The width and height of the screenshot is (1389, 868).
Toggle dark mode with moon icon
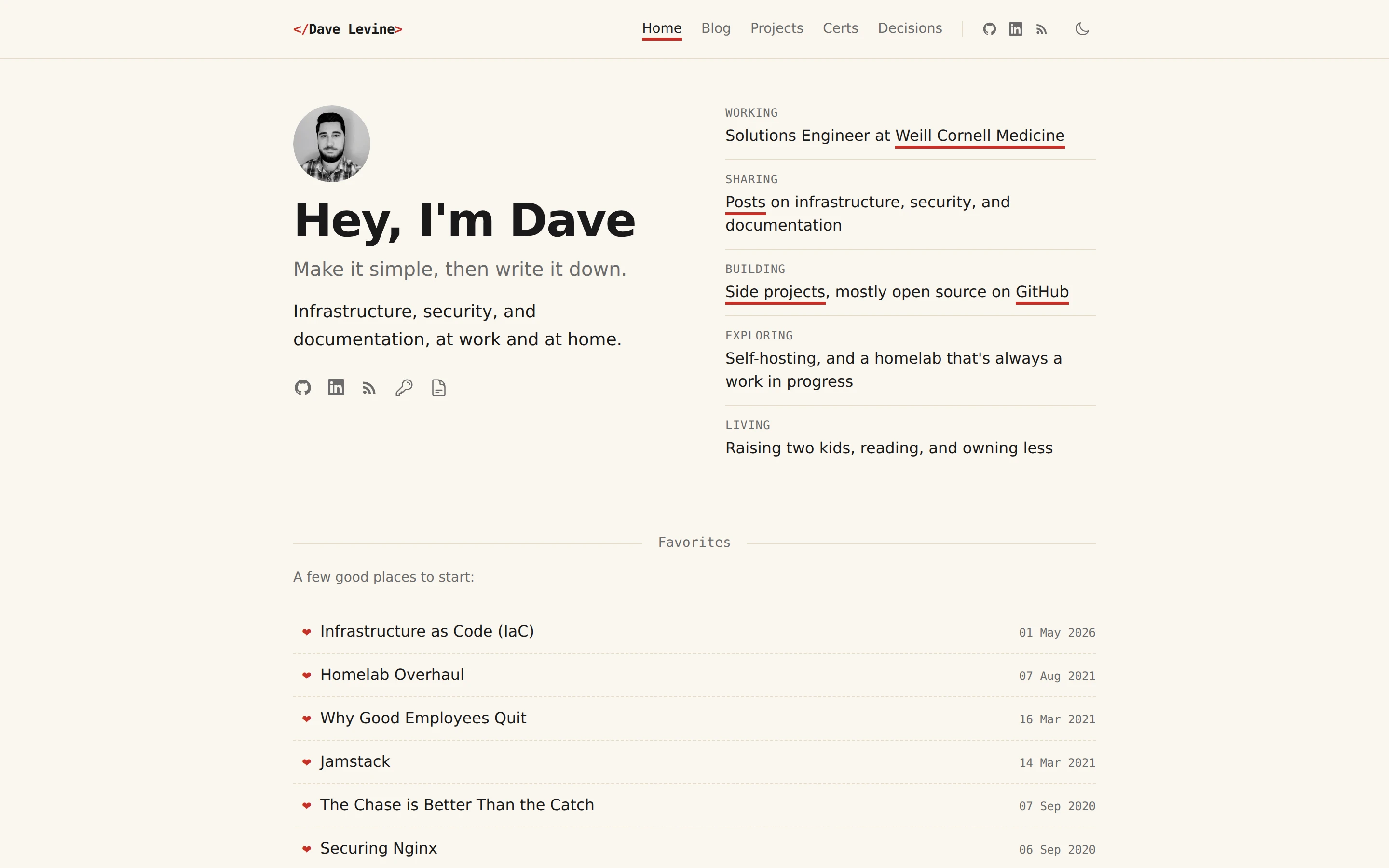[1082, 29]
